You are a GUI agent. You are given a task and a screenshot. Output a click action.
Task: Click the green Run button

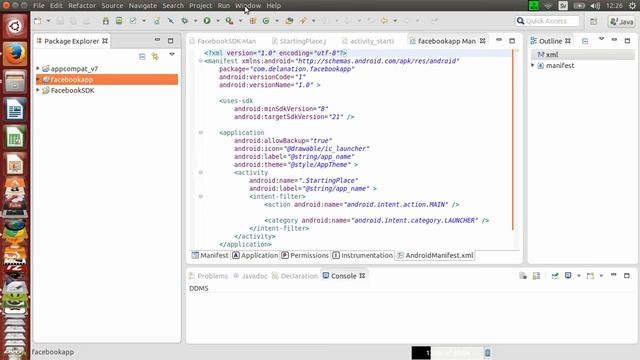click(x=207, y=21)
